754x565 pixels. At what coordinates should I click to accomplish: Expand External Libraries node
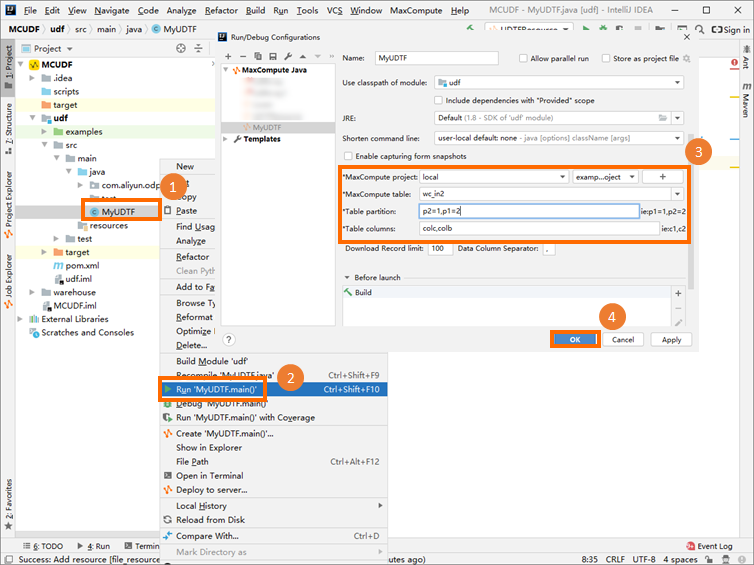coord(20,319)
